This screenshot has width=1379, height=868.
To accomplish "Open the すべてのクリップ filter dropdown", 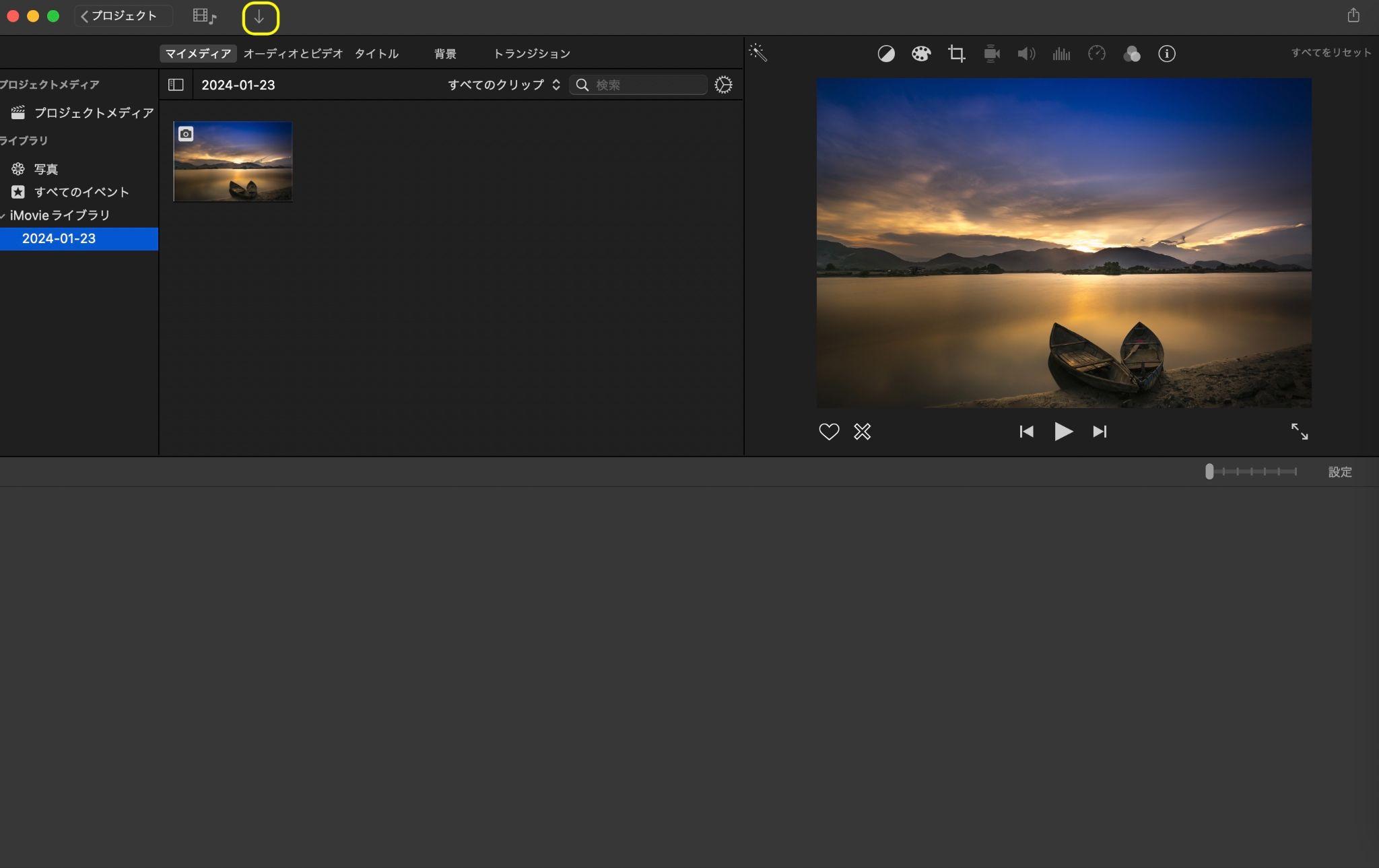I will point(504,85).
